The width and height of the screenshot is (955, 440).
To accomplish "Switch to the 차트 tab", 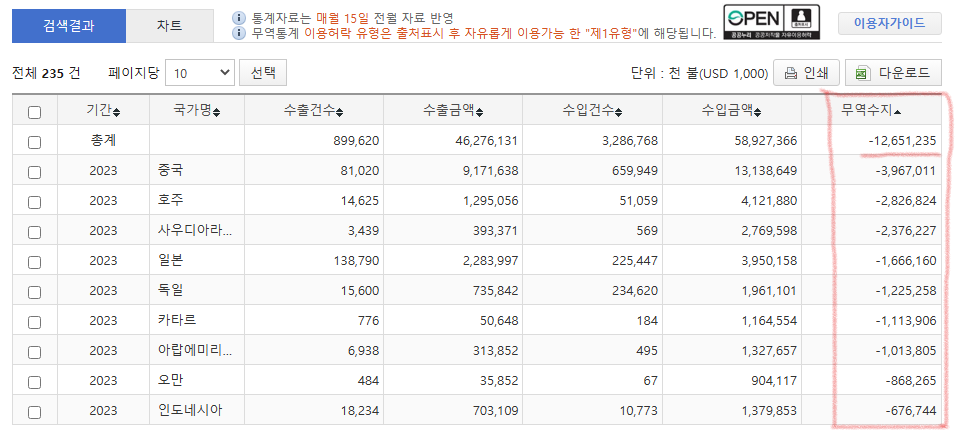I will click(169, 26).
